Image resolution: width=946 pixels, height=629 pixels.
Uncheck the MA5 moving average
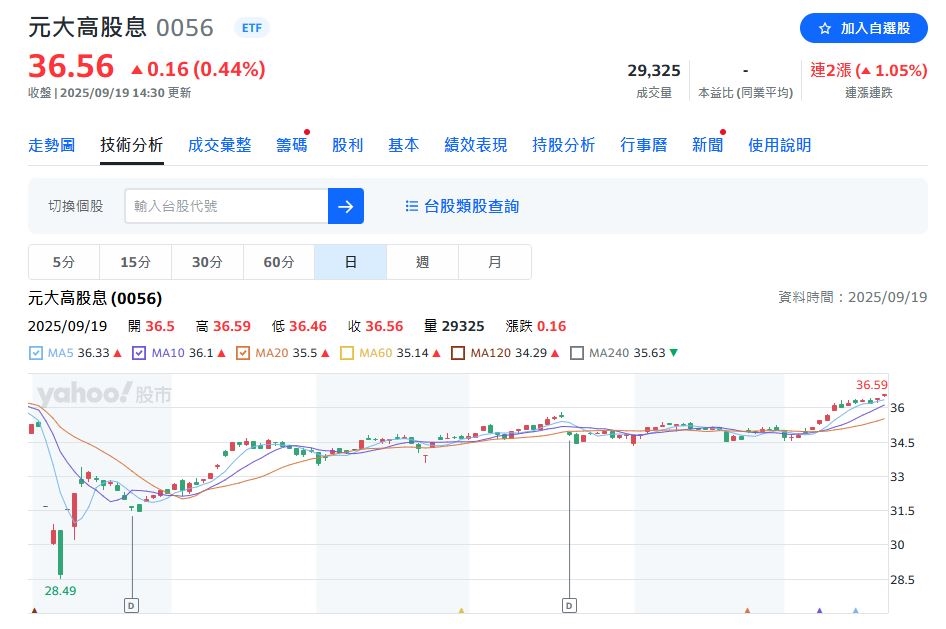tap(35, 353)
